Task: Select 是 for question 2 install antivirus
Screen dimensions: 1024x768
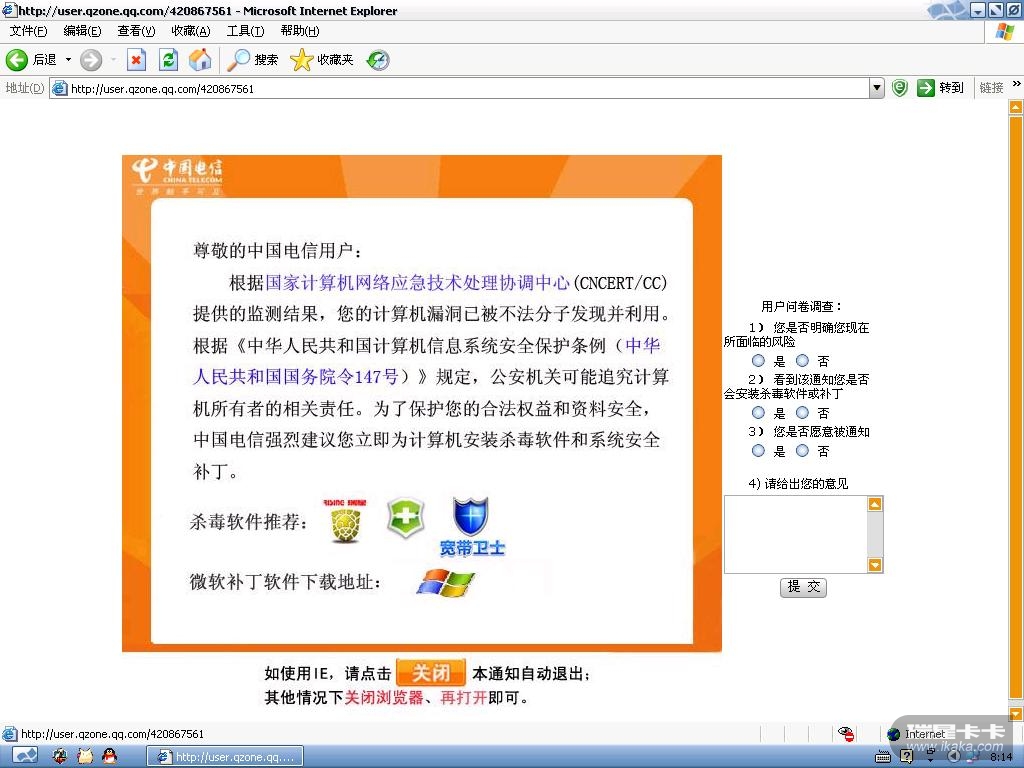Action: pos(758,413)
